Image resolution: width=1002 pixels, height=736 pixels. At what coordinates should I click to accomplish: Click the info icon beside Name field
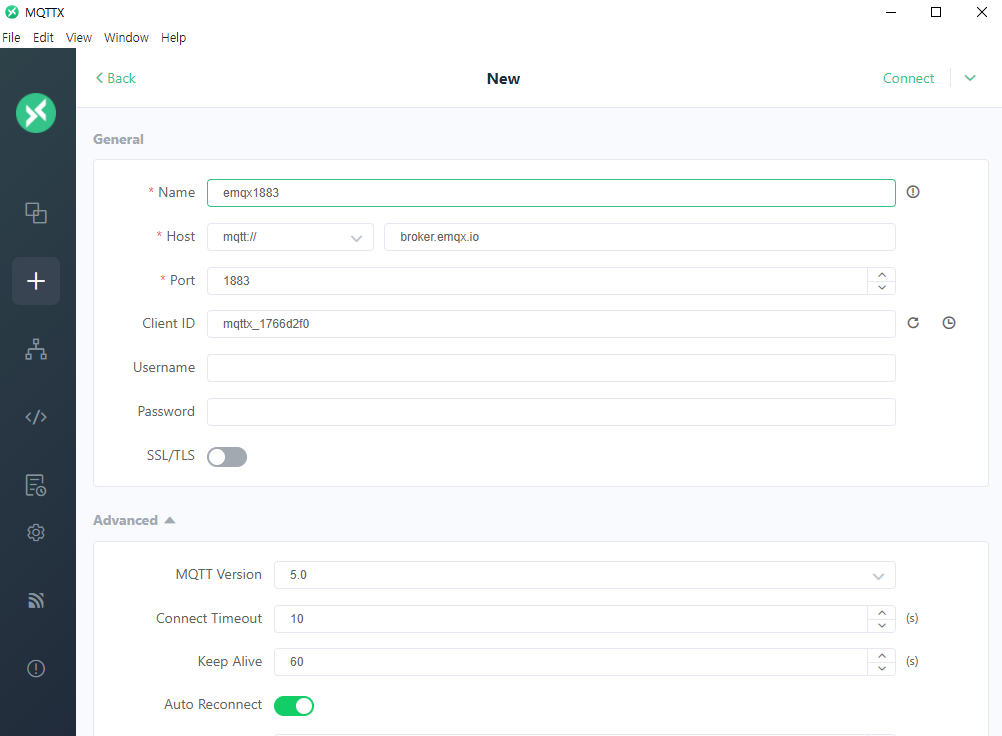coord(913,192)
